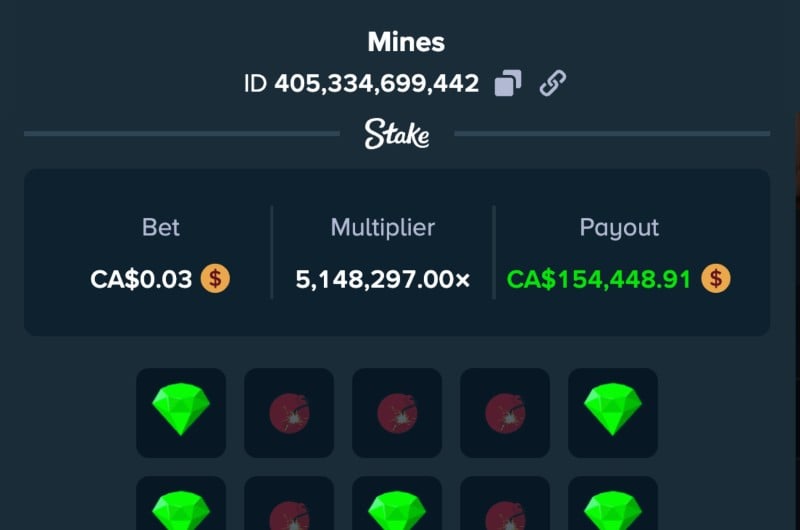Click the Mines game title
This screenshot has height=530, width=800.
(406, 42)
